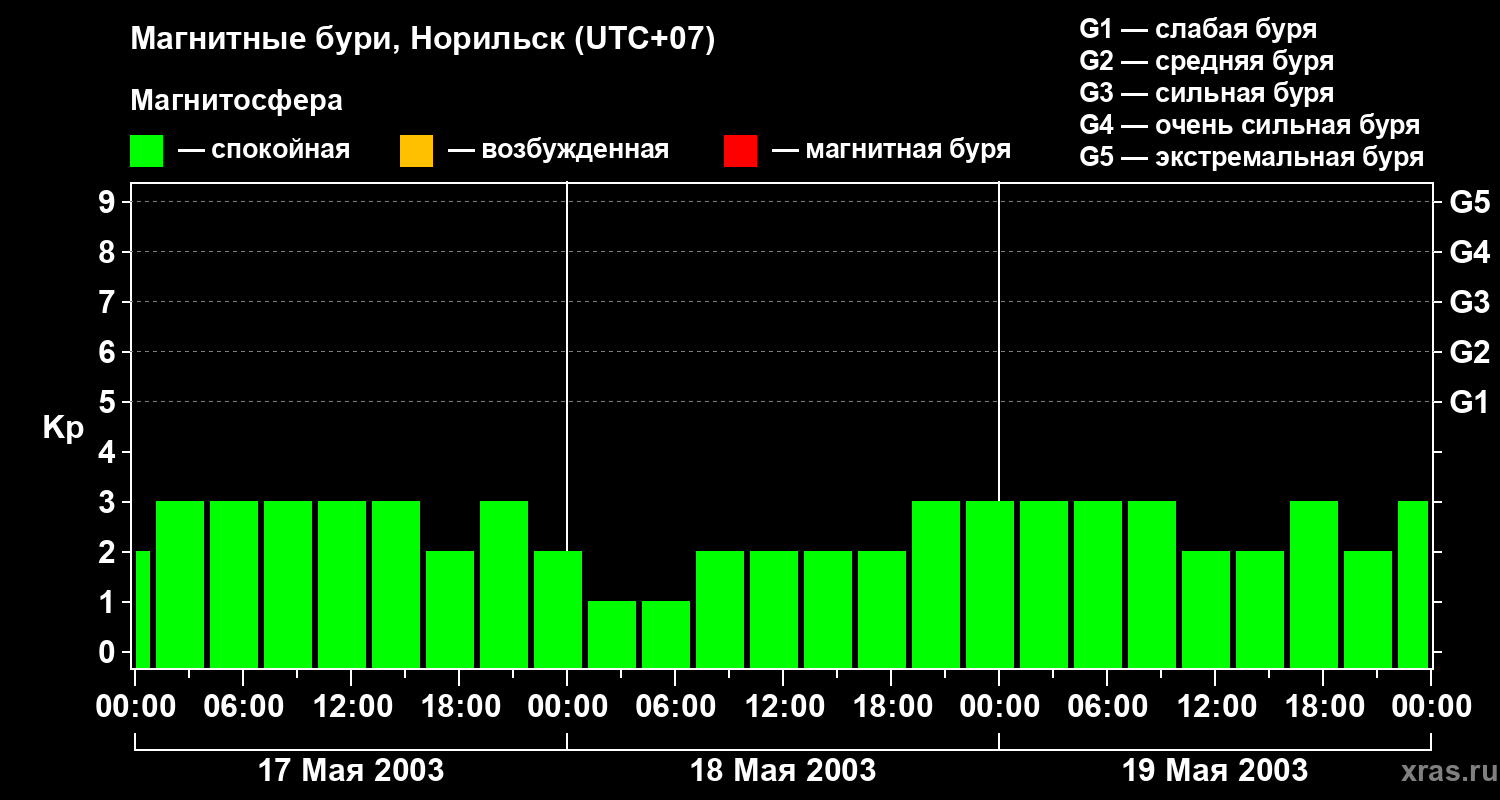Click the 'G2 — средняя буря' legend line
Image resolution: width=1500 pixels, height=800 pixels.
coord(1207,60)
